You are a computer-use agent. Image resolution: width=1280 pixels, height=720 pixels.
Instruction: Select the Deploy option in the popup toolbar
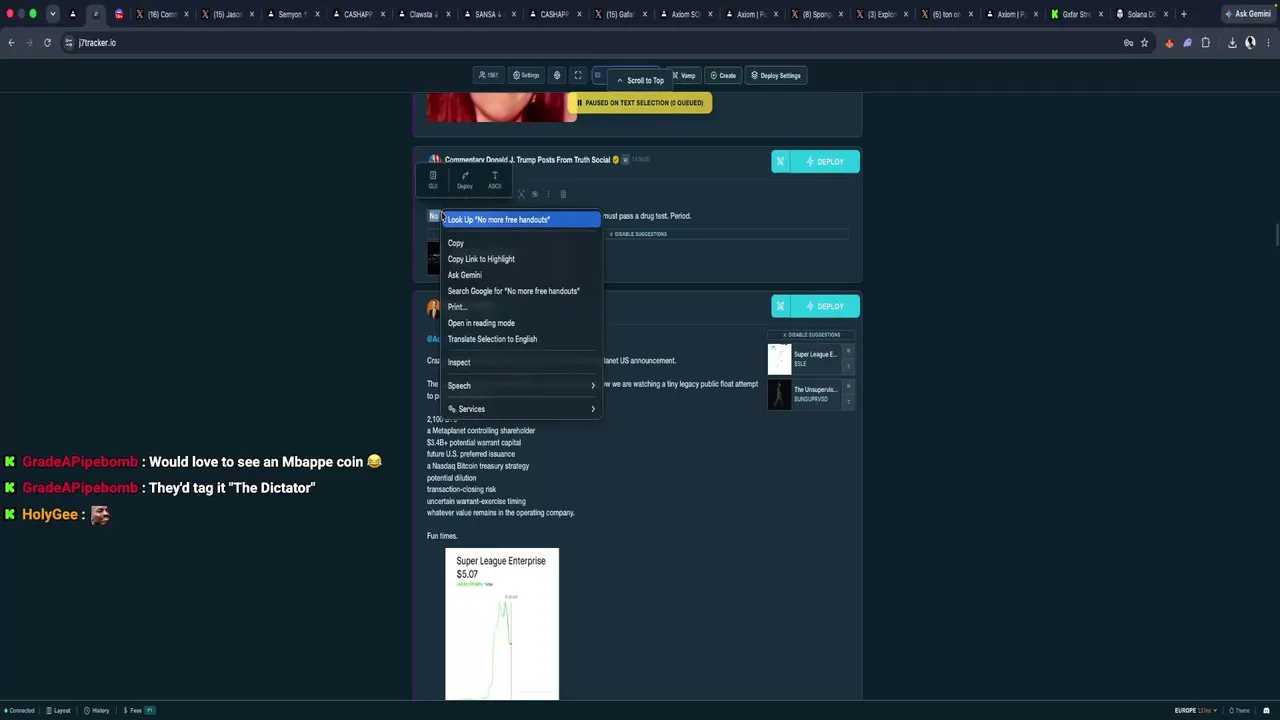pyautogui.click(x=465, y=180)
